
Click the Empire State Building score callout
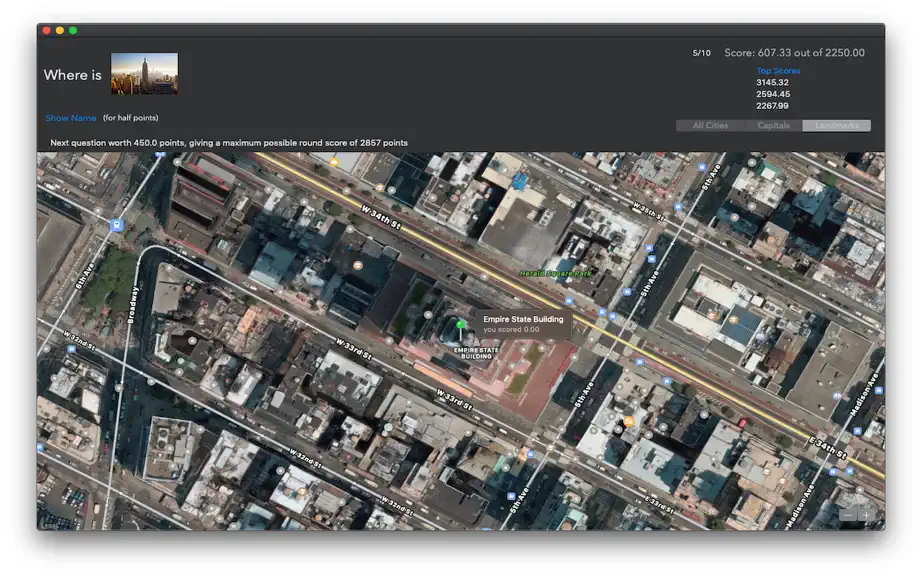pos(523,324)
